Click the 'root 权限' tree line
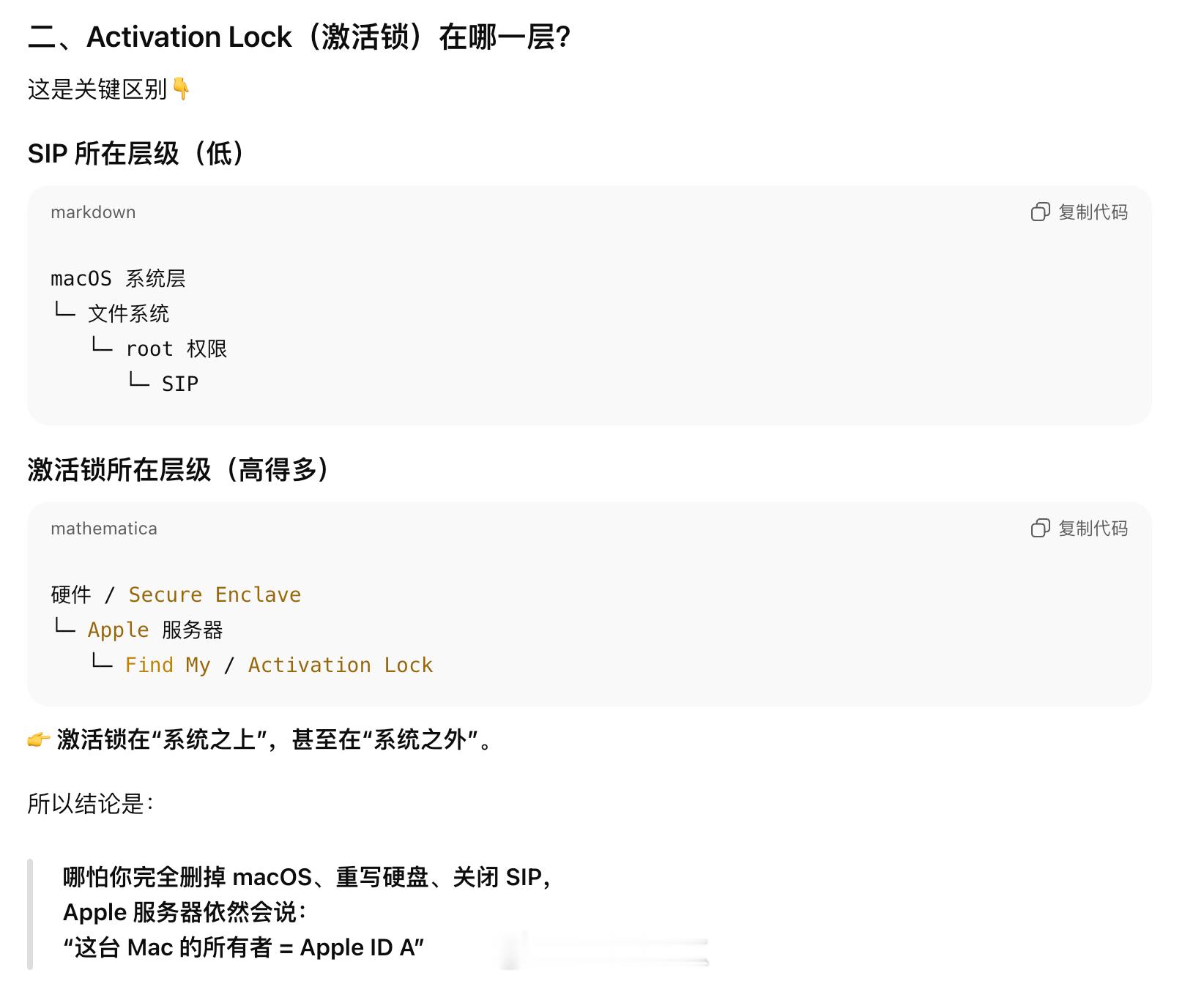Screen dimensions: 1204x981 tap(176, 348)
